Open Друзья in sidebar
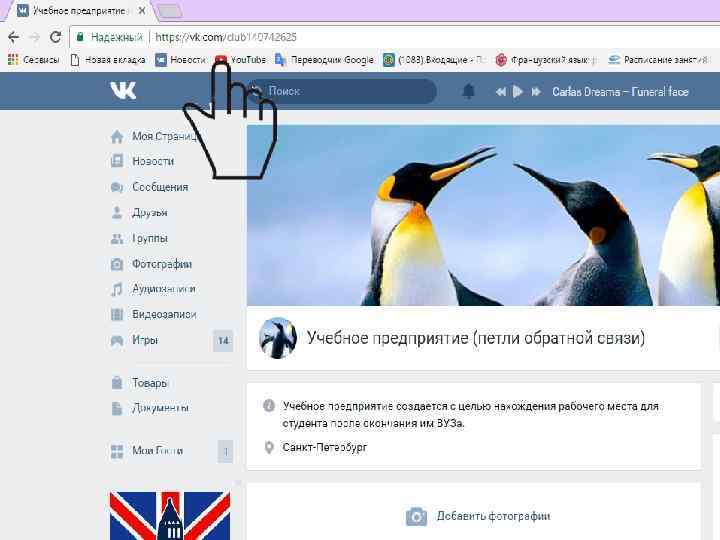The height and width of the screenshot is (540, 720). [150, 213]
